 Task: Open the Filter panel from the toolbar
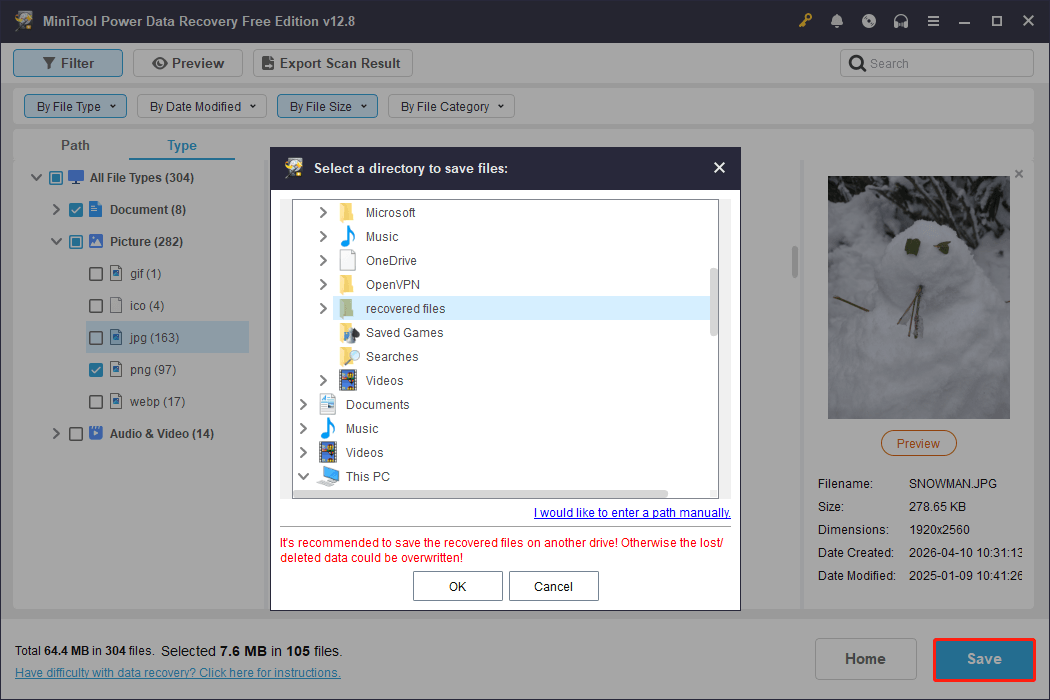pyautogui.click(x=67, y=62)
